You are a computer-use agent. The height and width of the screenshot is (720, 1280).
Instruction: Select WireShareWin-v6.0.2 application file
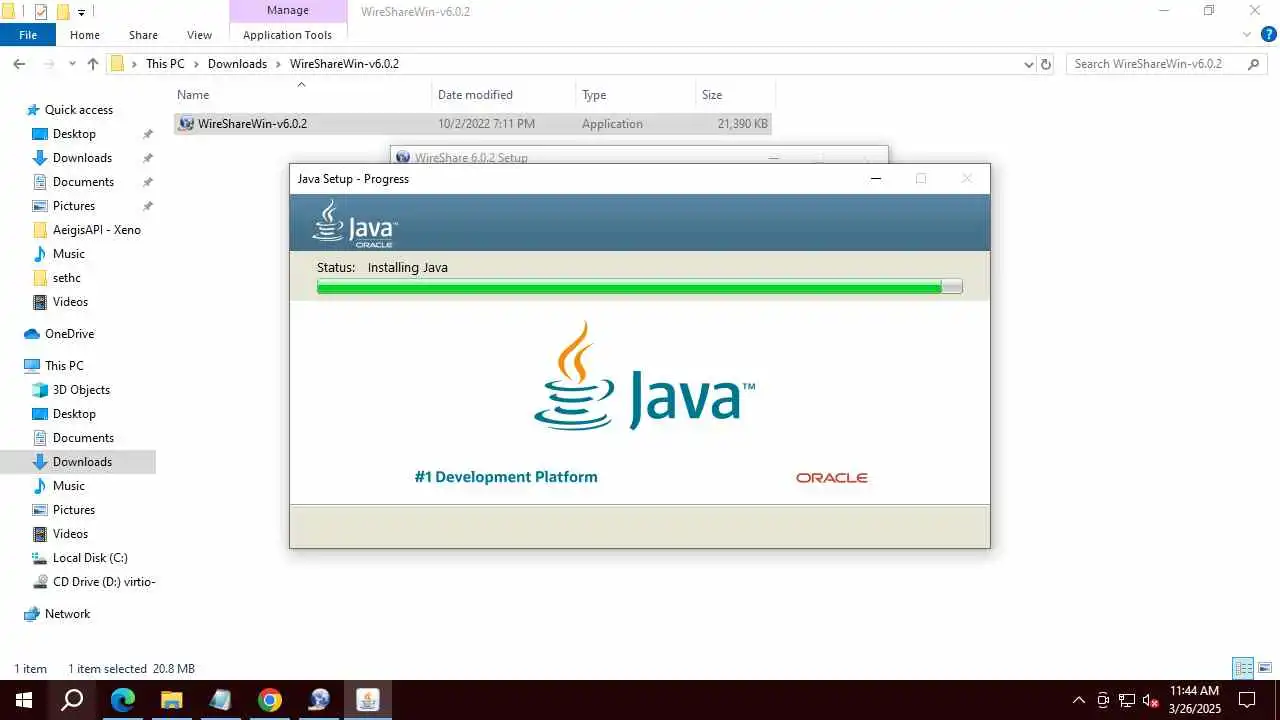point(472,124)
